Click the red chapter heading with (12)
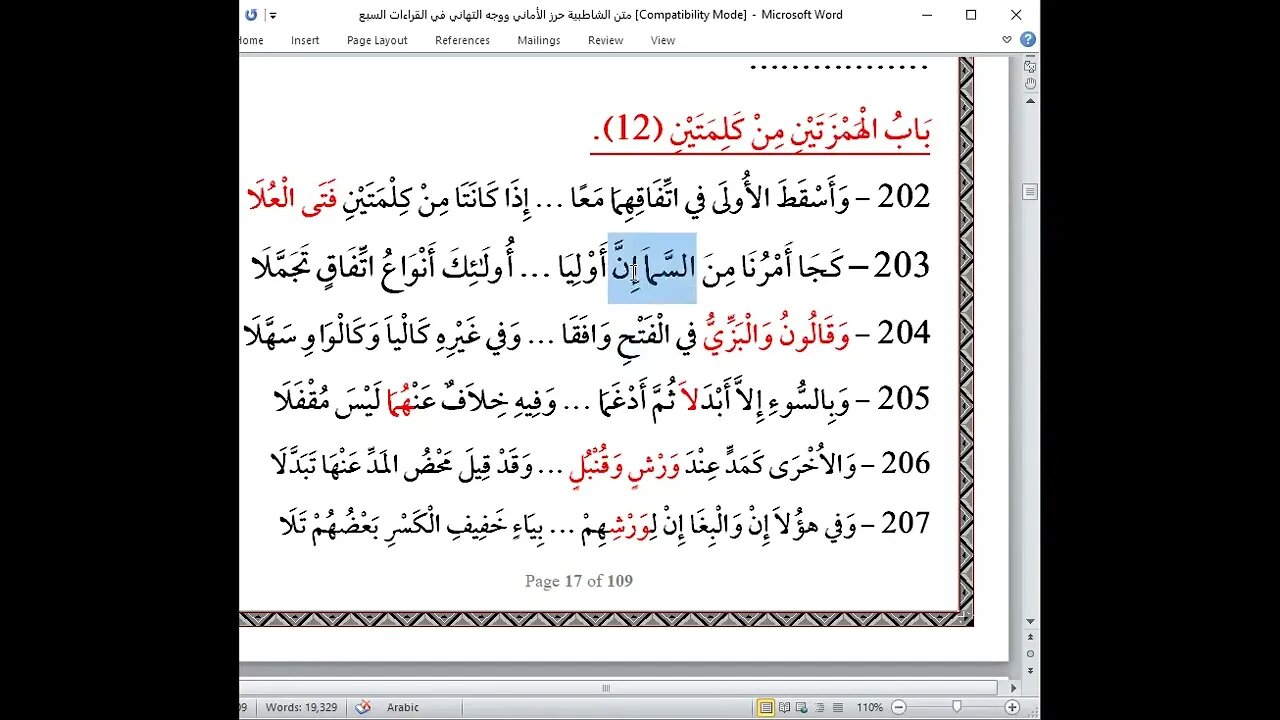 pos(762,131)
